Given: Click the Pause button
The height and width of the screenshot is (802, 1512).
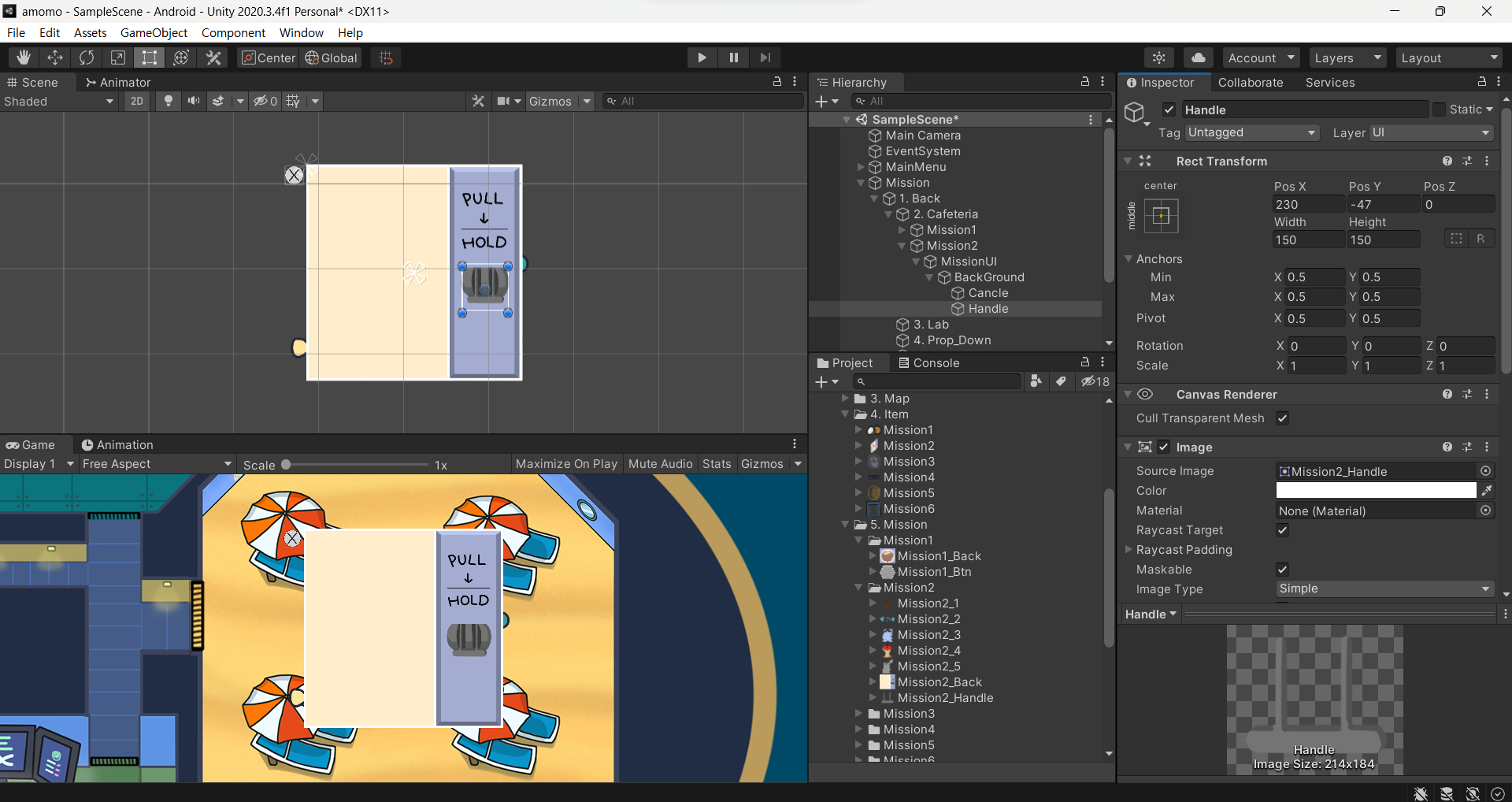Looking at the screenshot, I should coord(733,58).
